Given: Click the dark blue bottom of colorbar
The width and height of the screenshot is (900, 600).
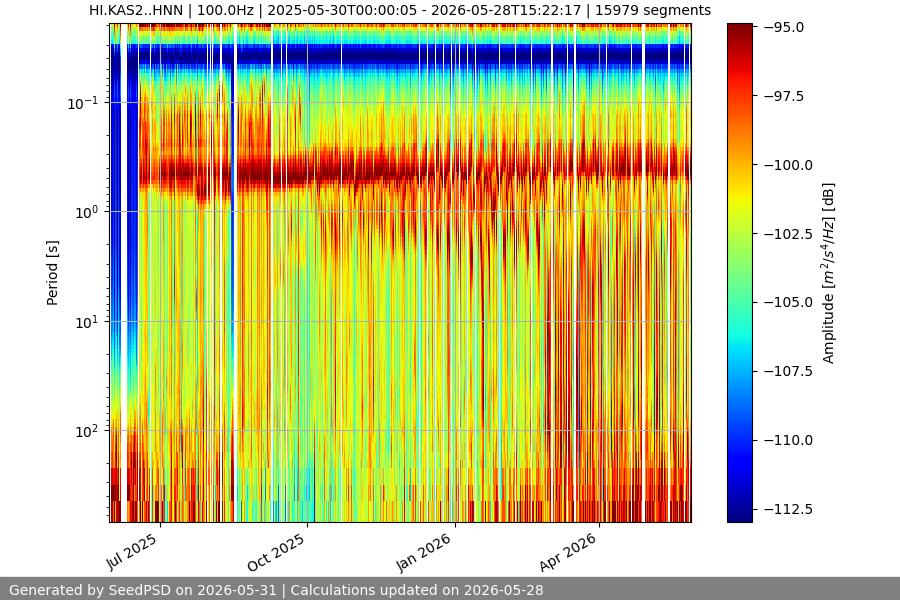Looking at the screenshot, I should [x=739, y=515].
